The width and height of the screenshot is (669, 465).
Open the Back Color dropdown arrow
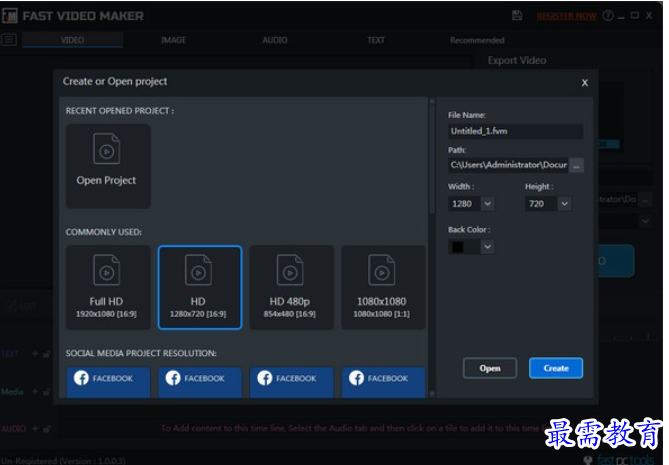tap(488, 247)
